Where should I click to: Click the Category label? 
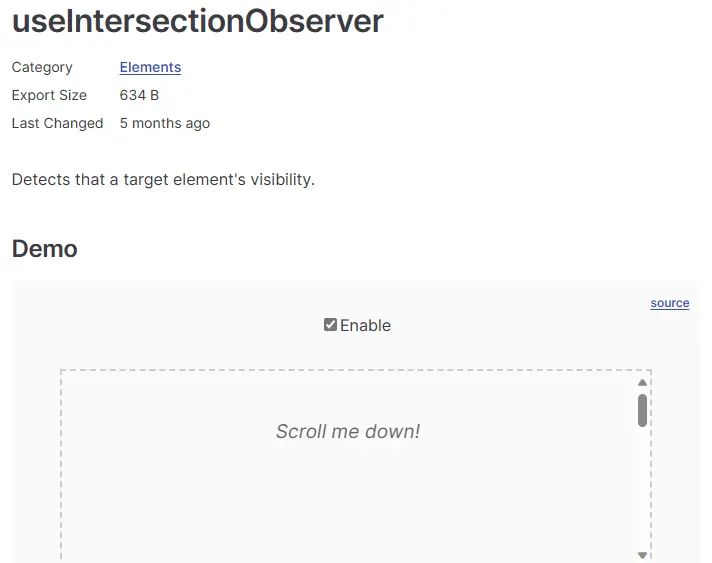pyautogui.click(x=42, y=68)
